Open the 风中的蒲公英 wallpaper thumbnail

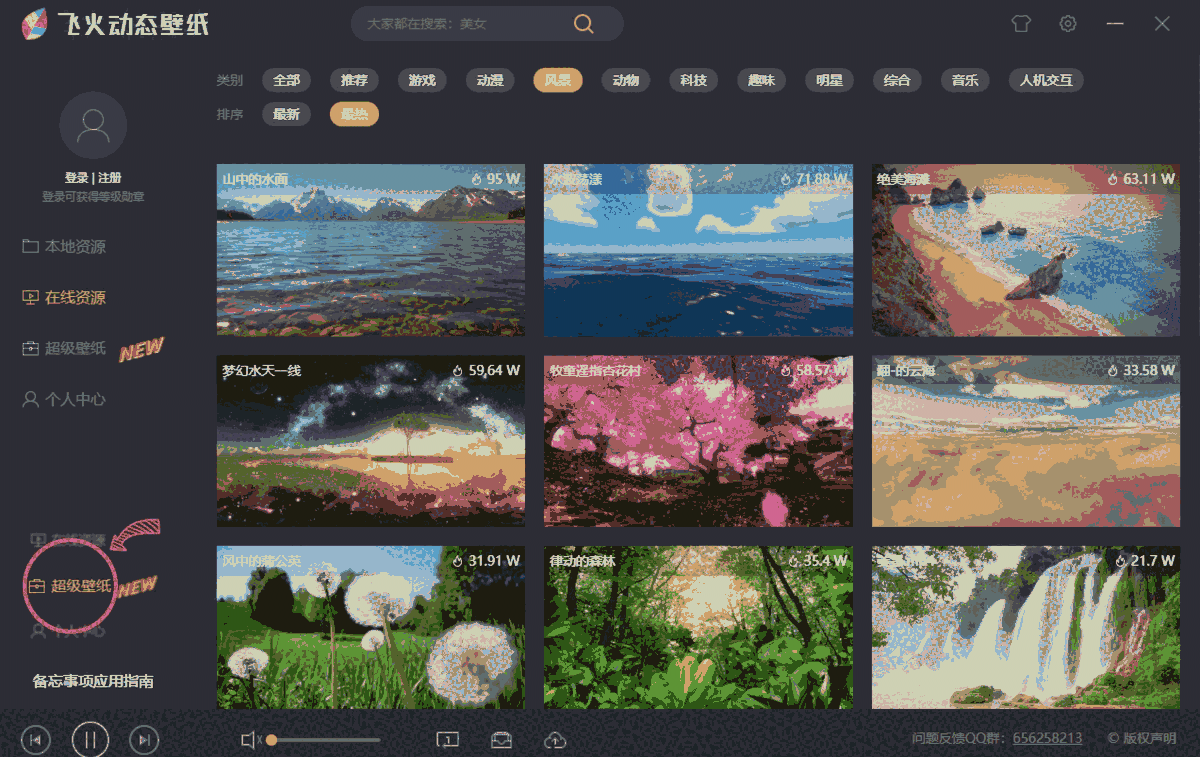click(371, 627)
